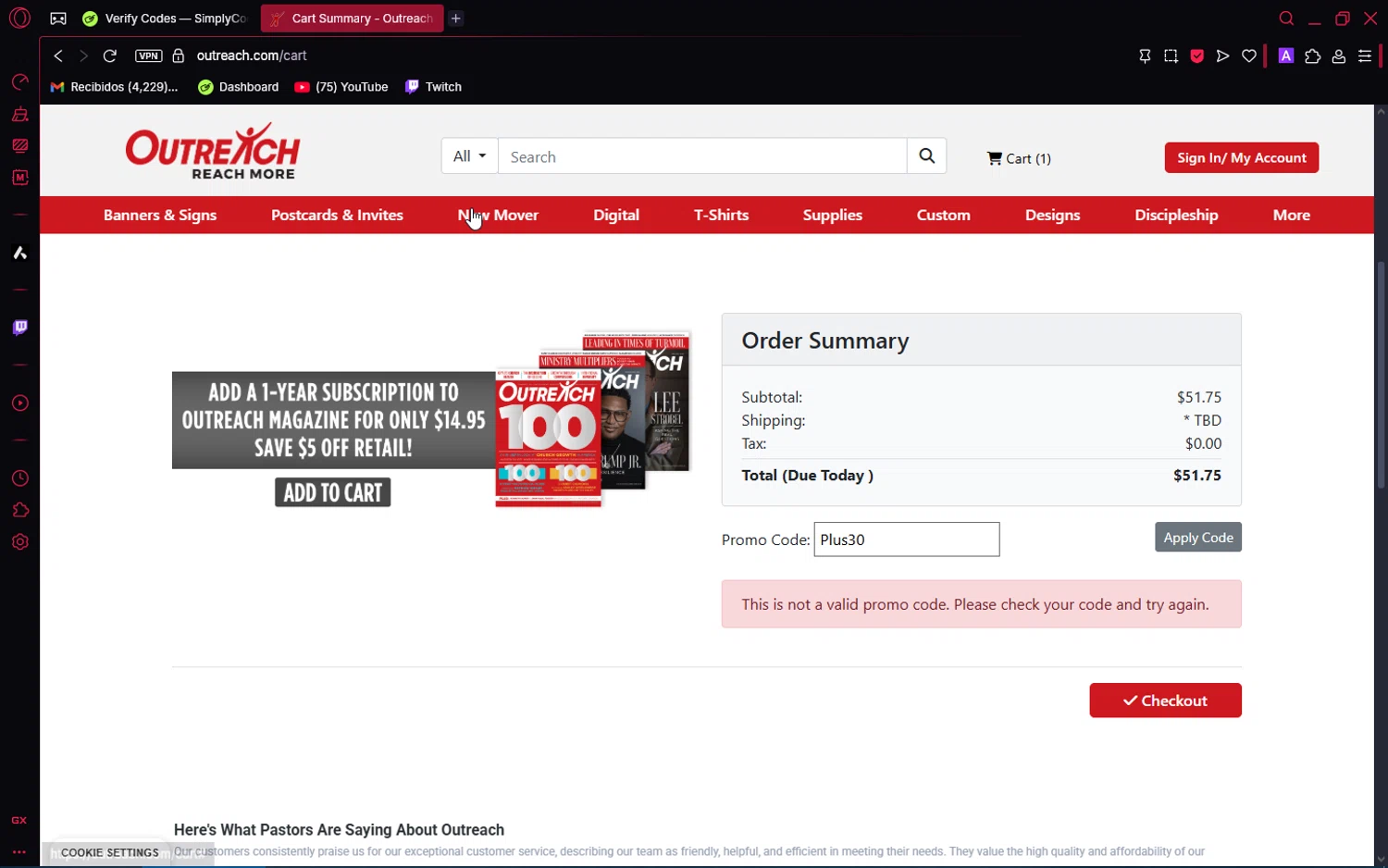
Task: Click the GX logo at sidebar bottom
Action: point(19,821)
